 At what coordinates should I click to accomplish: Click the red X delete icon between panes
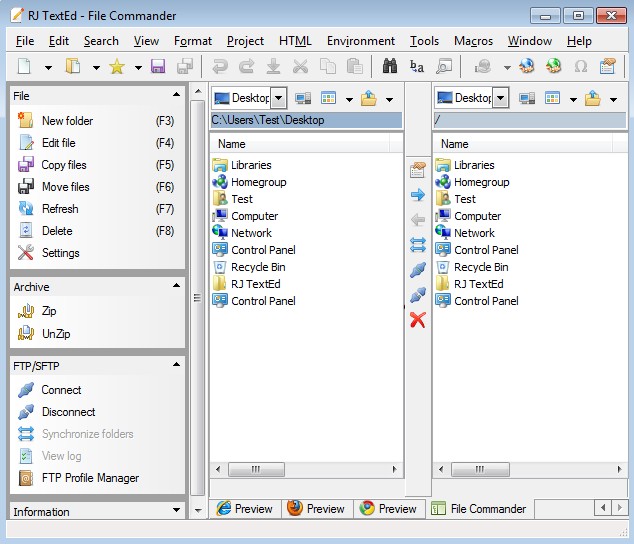pyautogui.click(x=418, y=320)
